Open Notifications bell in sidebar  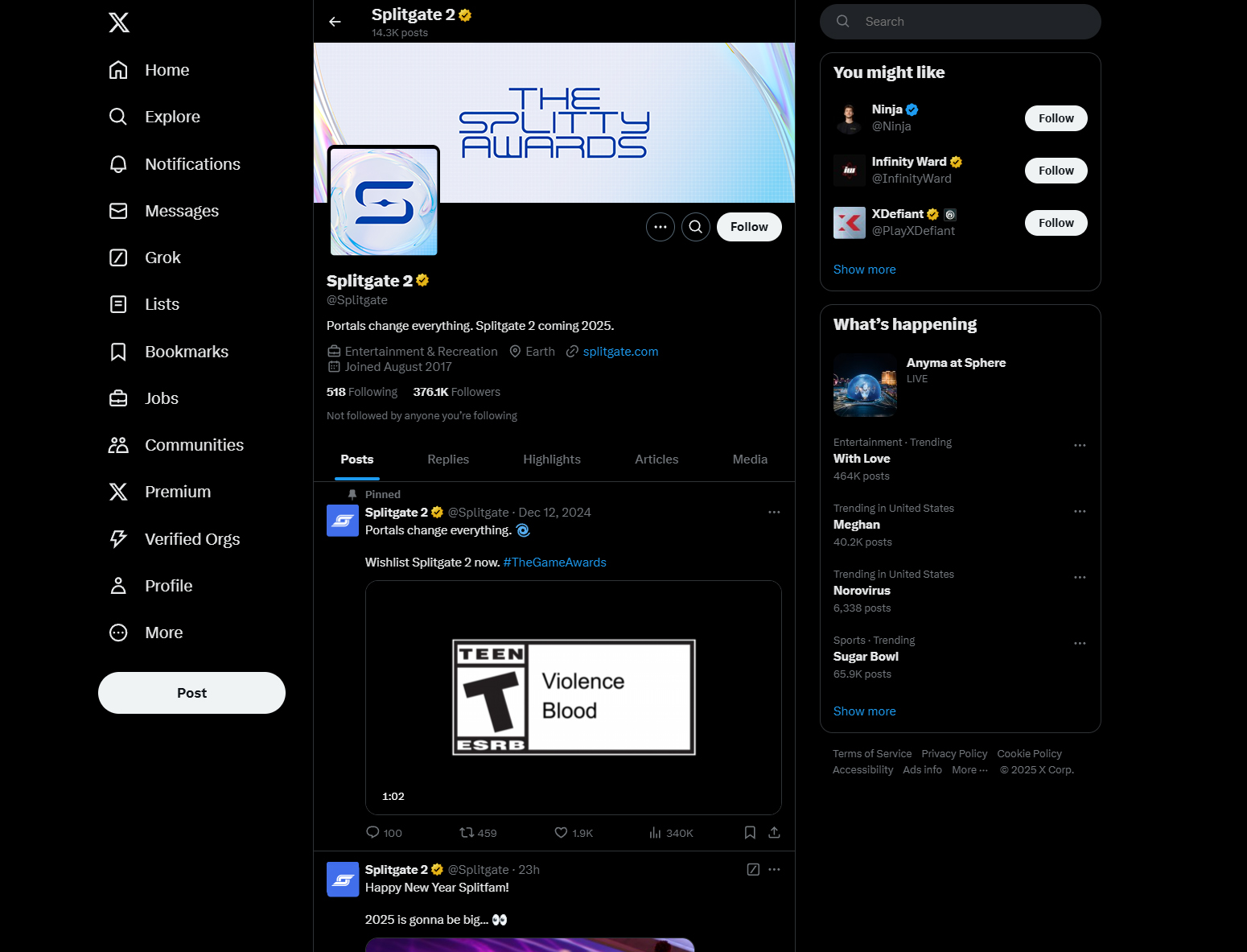[x=175, y=164]
